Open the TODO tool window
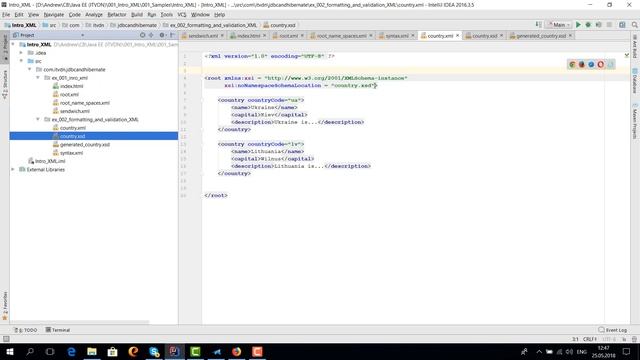Viewport: 640px width, 360px height. (26, 330)
